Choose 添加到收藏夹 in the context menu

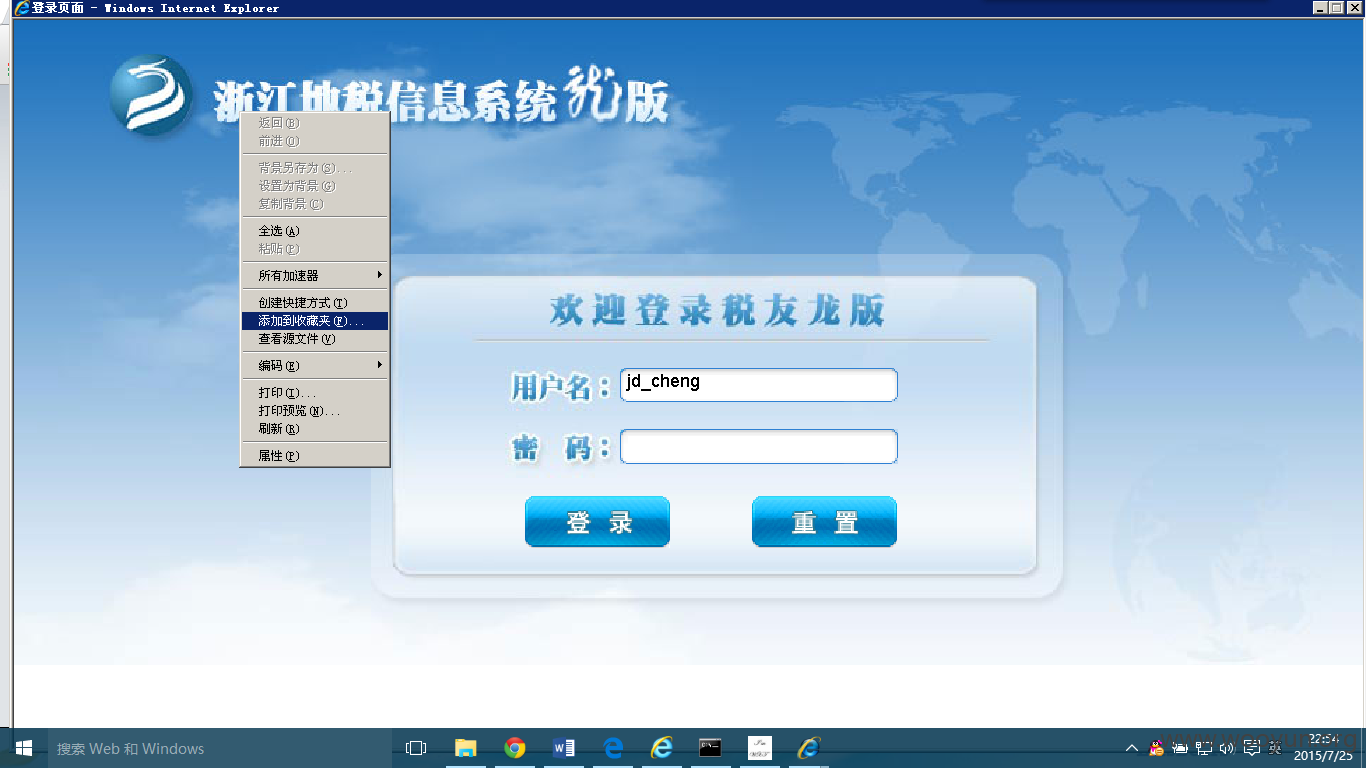click(314, 321)
